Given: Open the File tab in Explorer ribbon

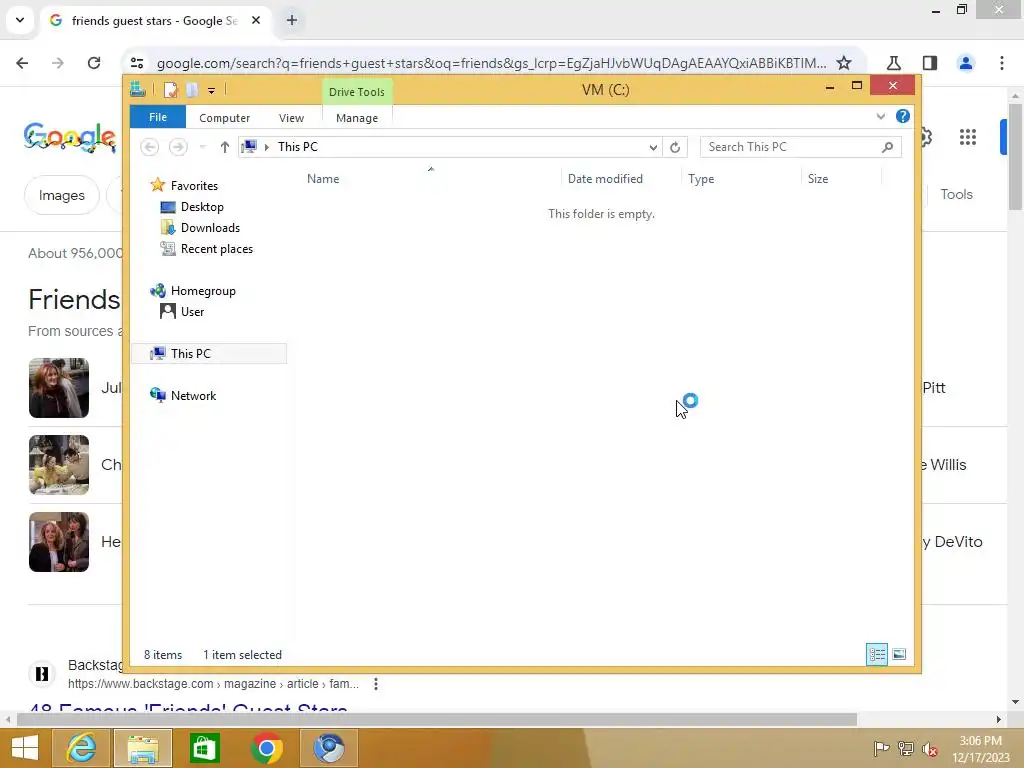Looking at the screenshot, I should click(x=157, y=118).
